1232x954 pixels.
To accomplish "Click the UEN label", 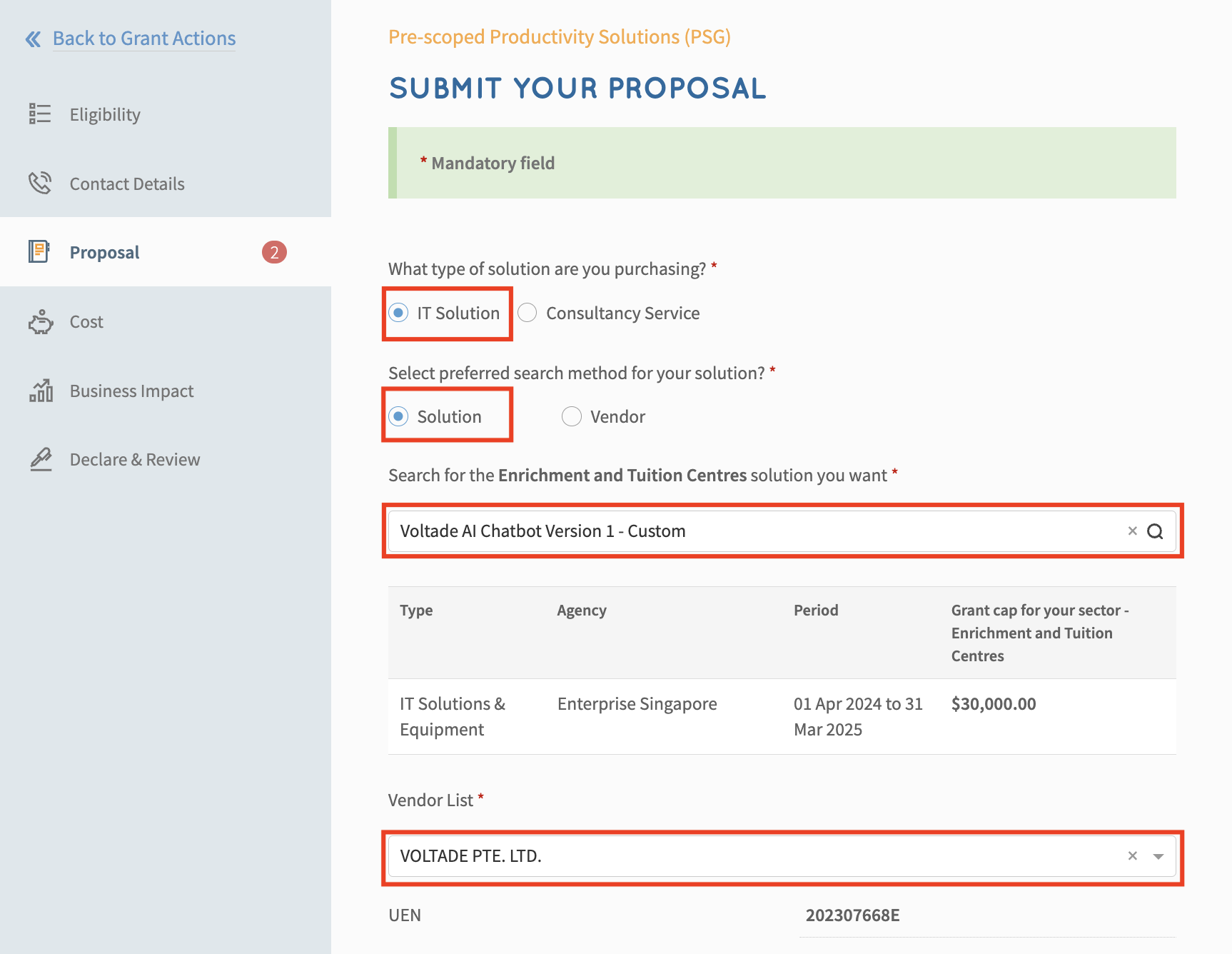I will point(405,915).
